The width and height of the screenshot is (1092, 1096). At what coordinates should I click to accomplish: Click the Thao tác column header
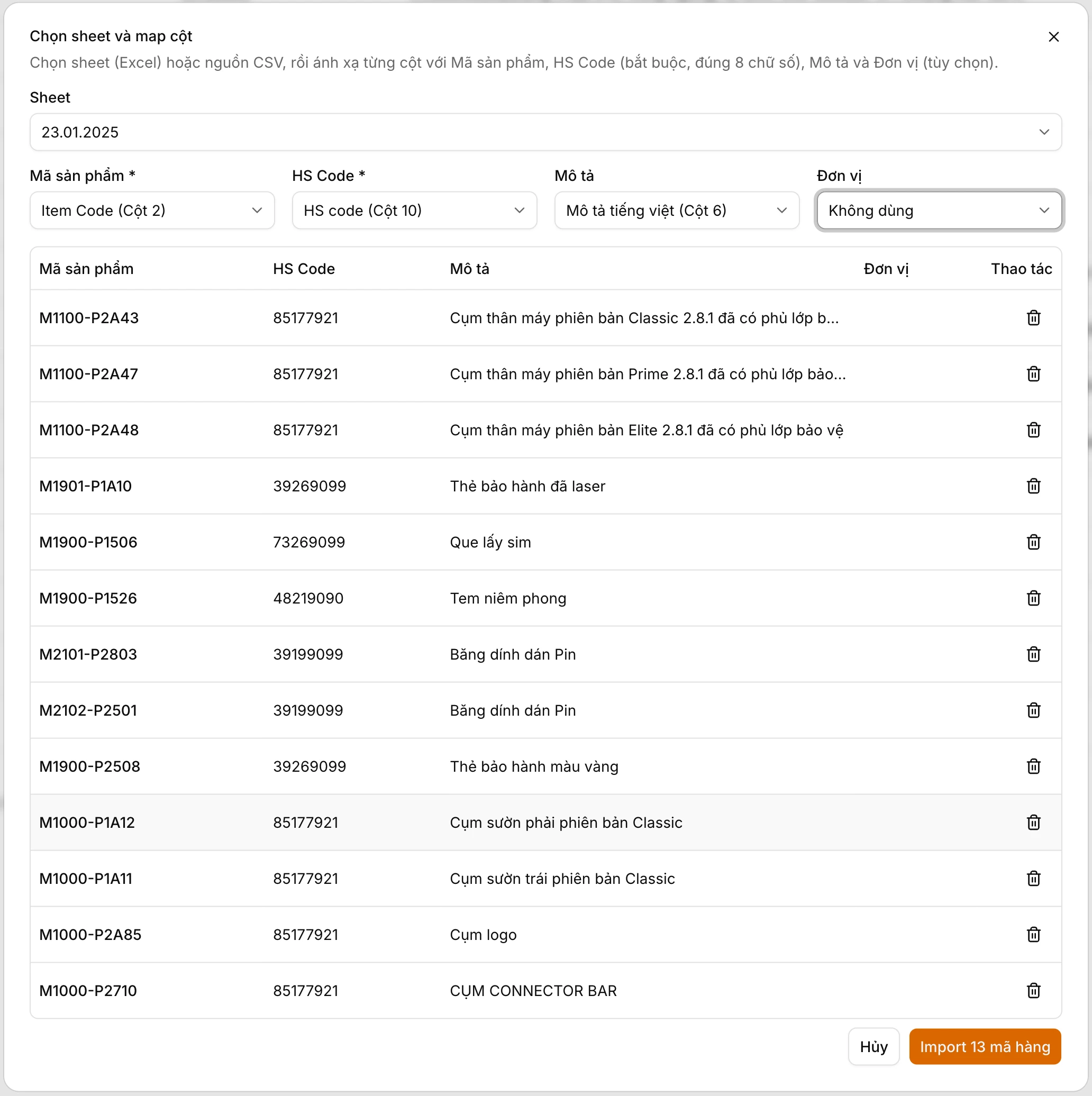(1021, 269)
